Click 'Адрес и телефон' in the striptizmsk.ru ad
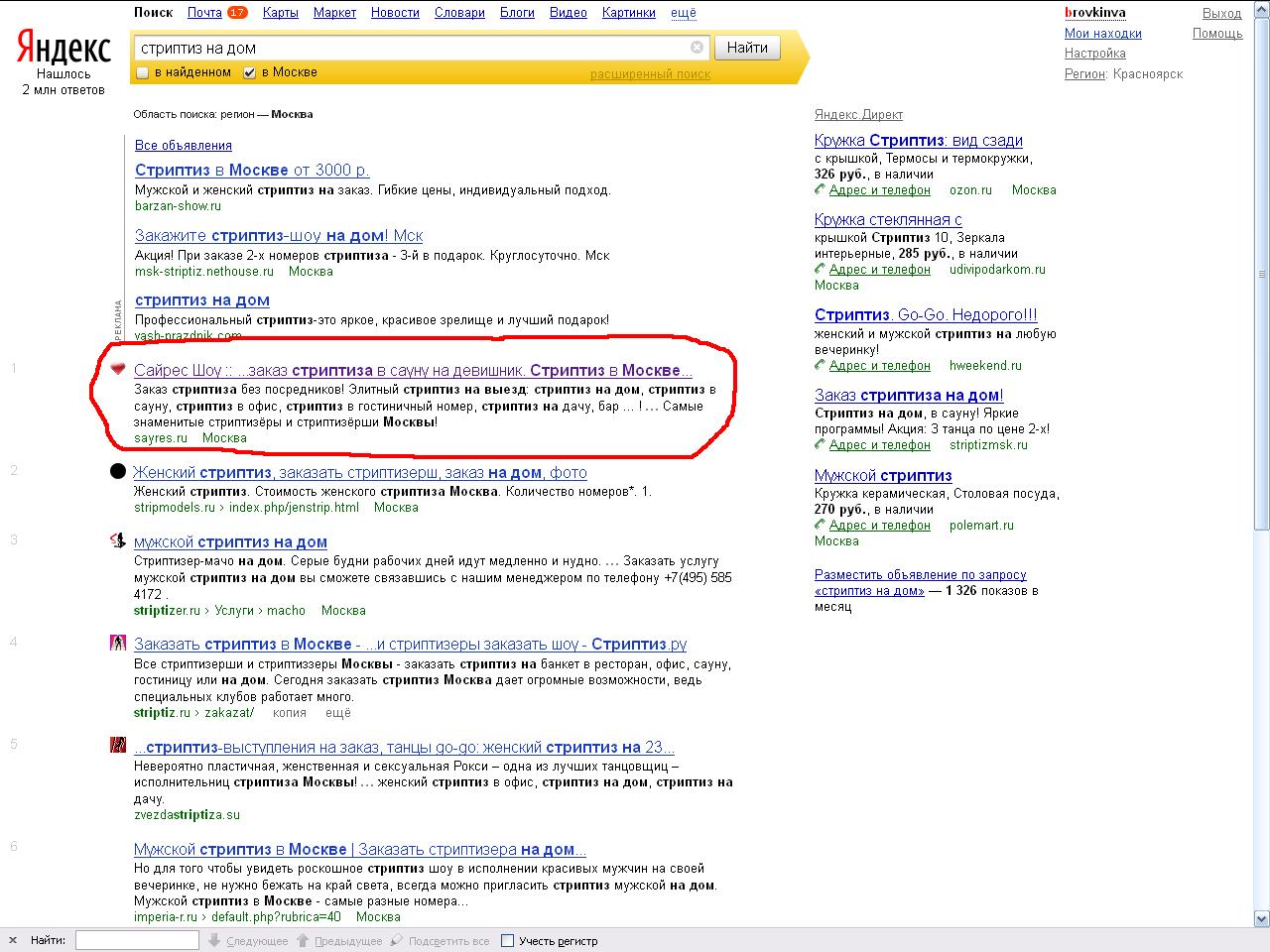 coord(880,445)
